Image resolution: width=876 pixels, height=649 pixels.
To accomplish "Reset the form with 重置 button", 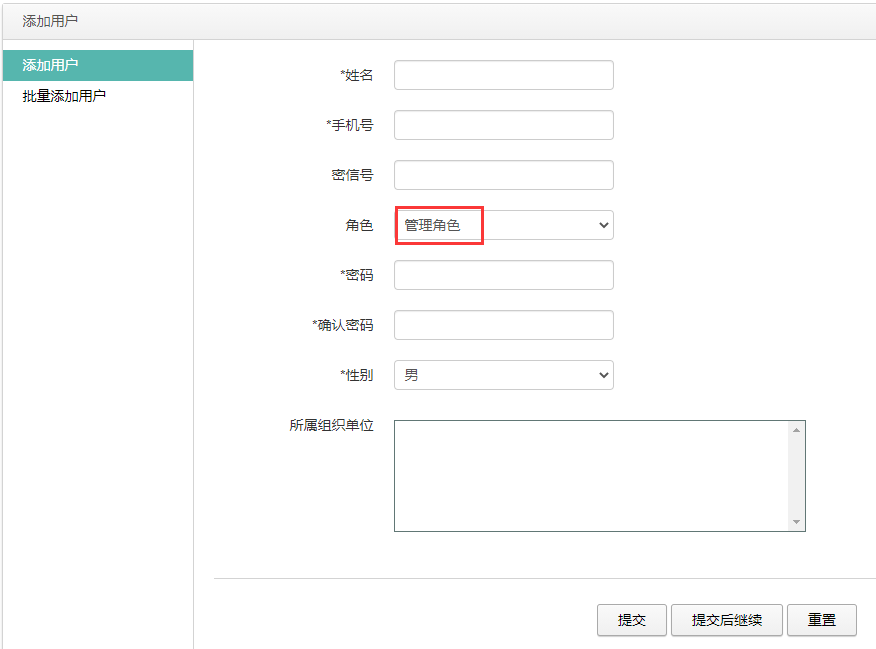I will [x=821, y=620].
